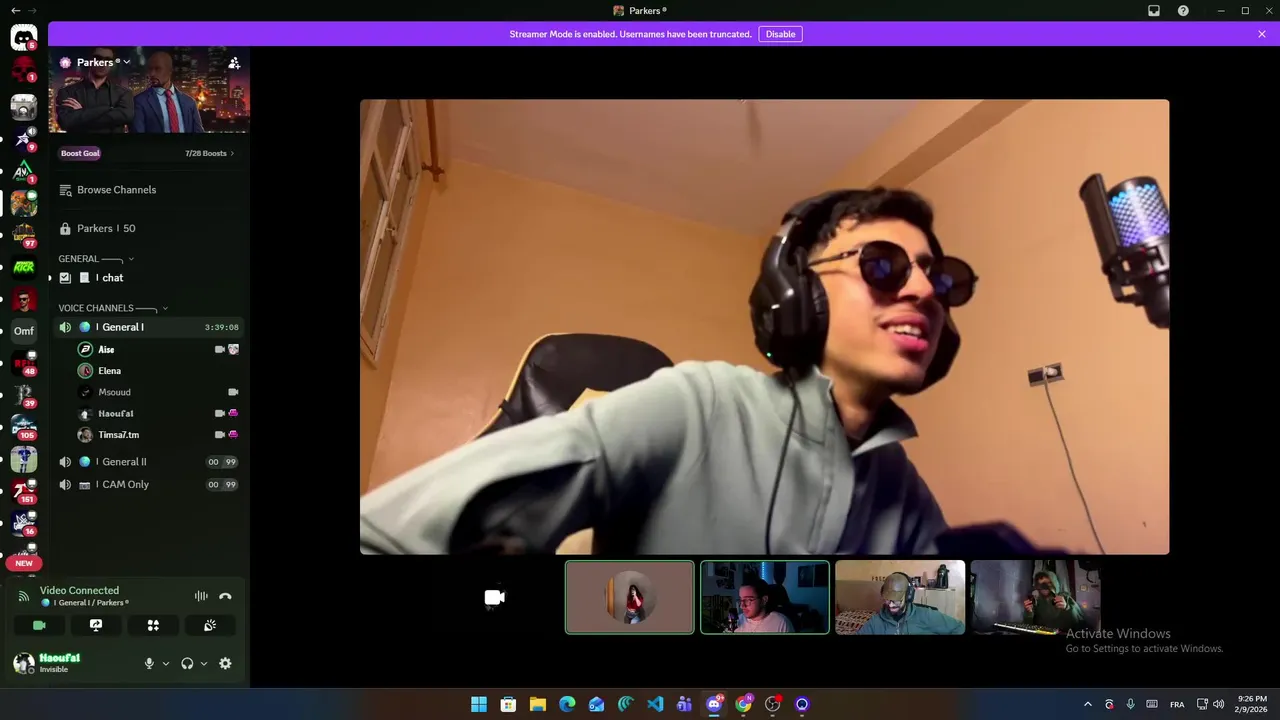Select the fourth participant tile with hooded user
The image size is (1280, 720).
point(1035,597)
